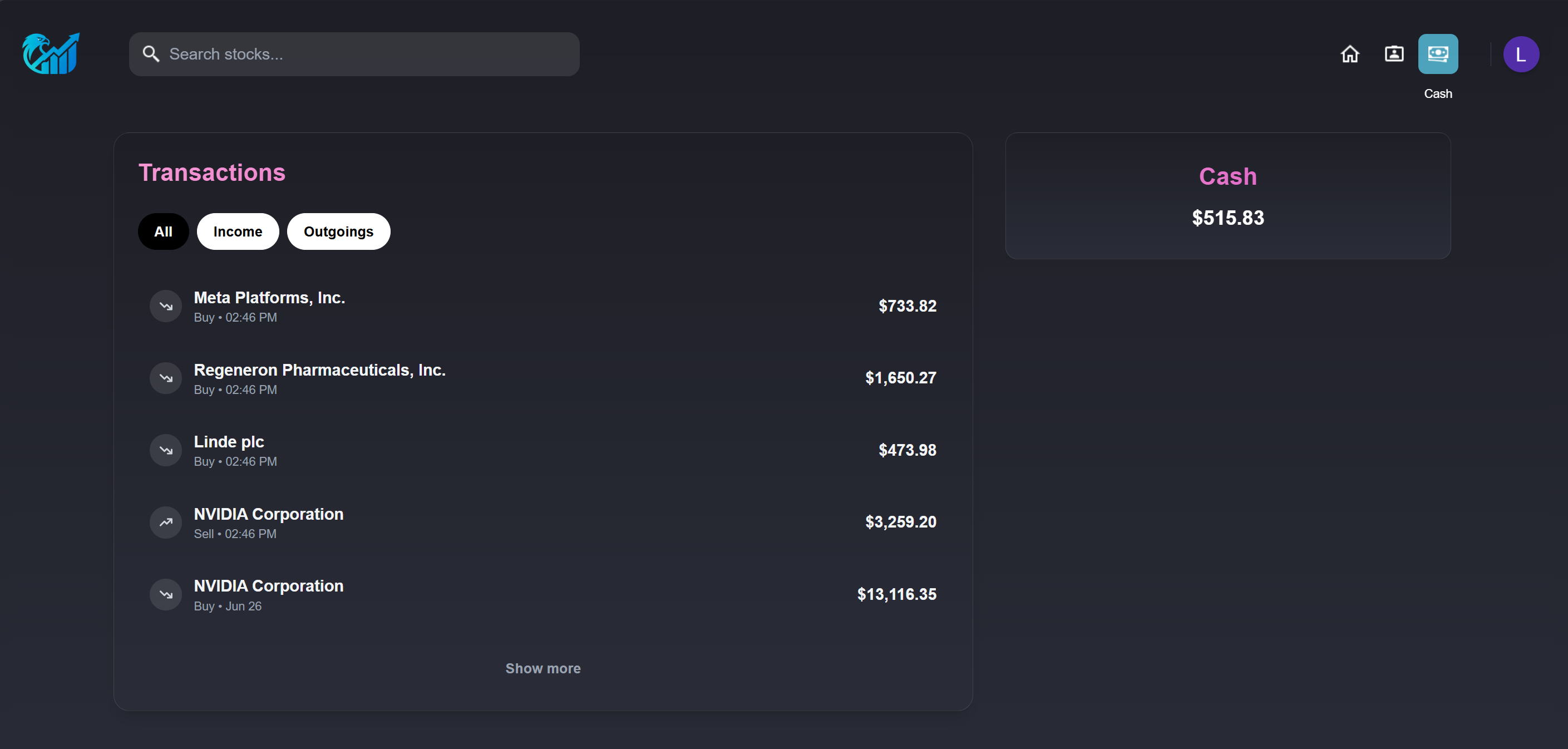Focus the Search stocks input field
Screen dimensions: 1568x749
[354, 54]
